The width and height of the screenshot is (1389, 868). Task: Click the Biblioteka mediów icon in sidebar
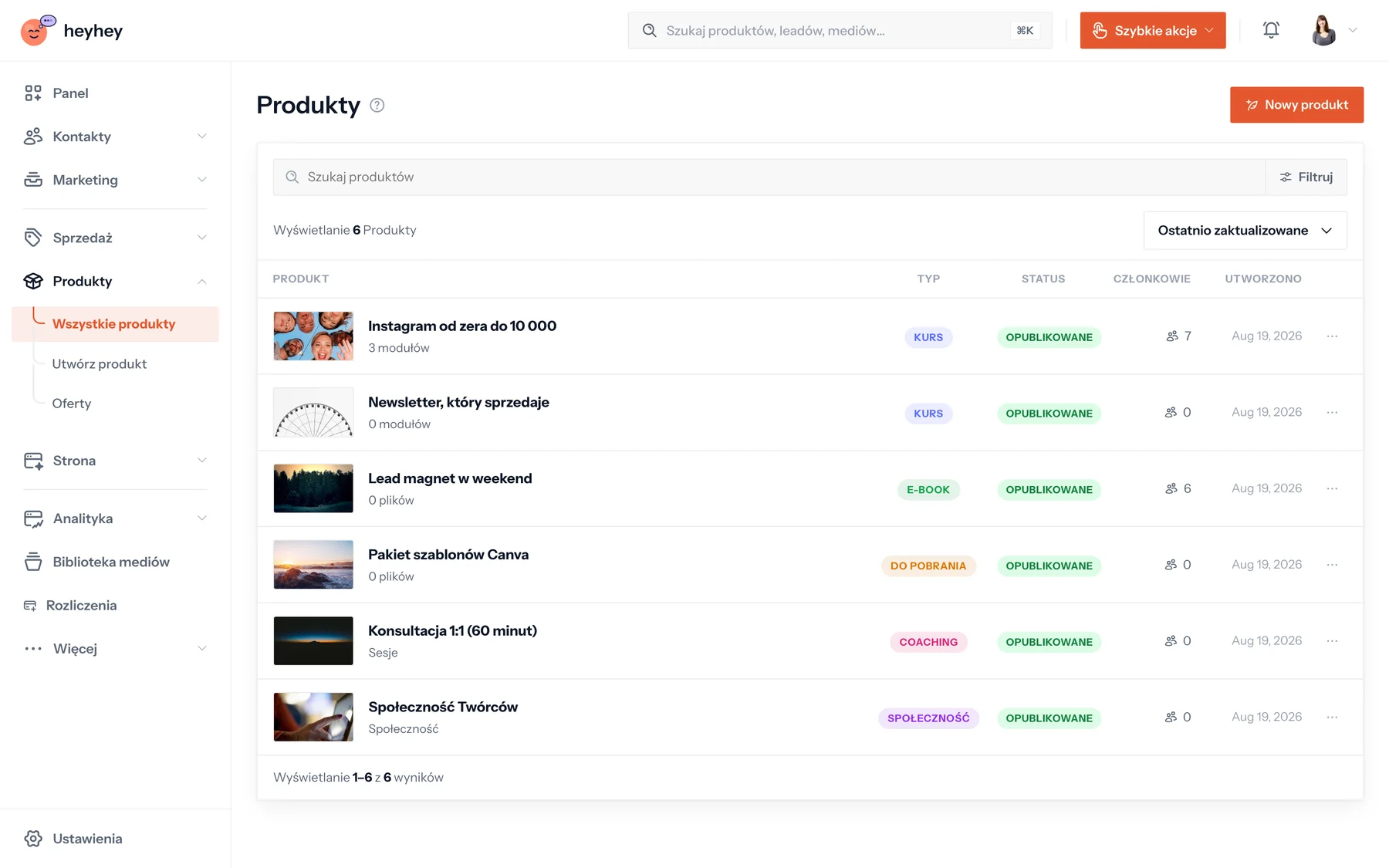[33, 562]
